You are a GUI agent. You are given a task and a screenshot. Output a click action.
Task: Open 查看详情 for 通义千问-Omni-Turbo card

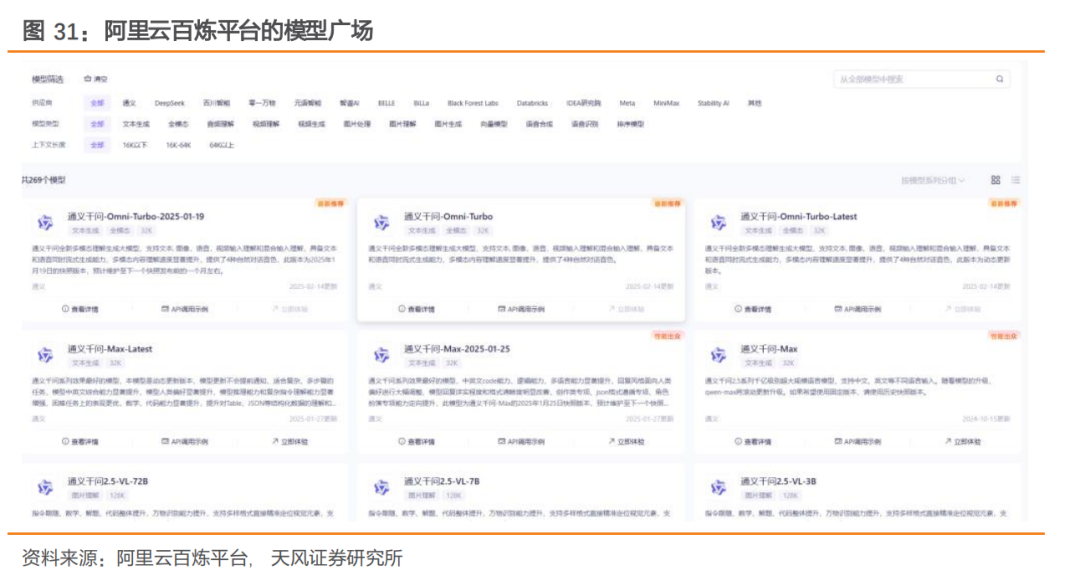click(417, 309)
